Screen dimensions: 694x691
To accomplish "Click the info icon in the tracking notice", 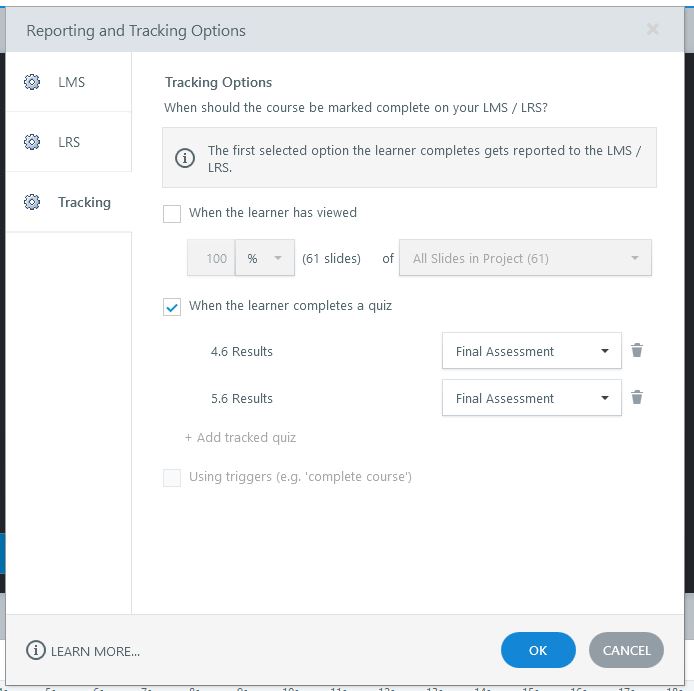I will (185, 159).
